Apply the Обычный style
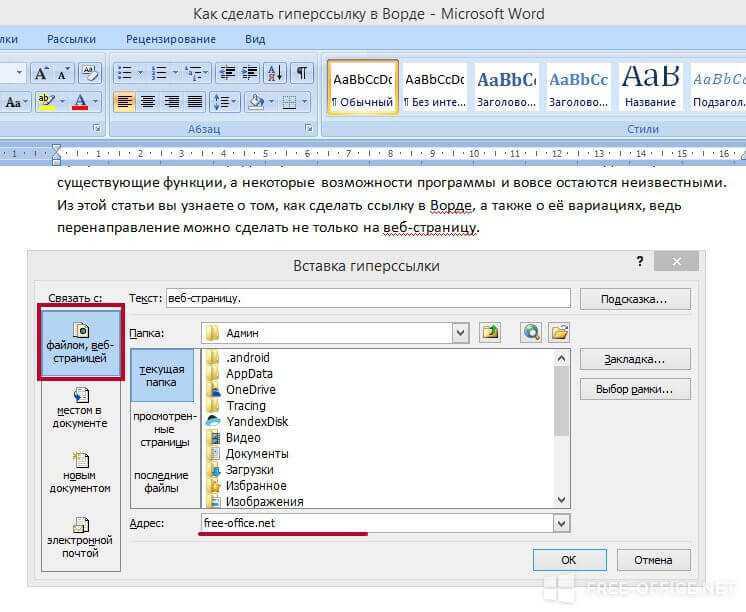Image resolution: width=746 pixels, height=612 pixels. [363, 87]
